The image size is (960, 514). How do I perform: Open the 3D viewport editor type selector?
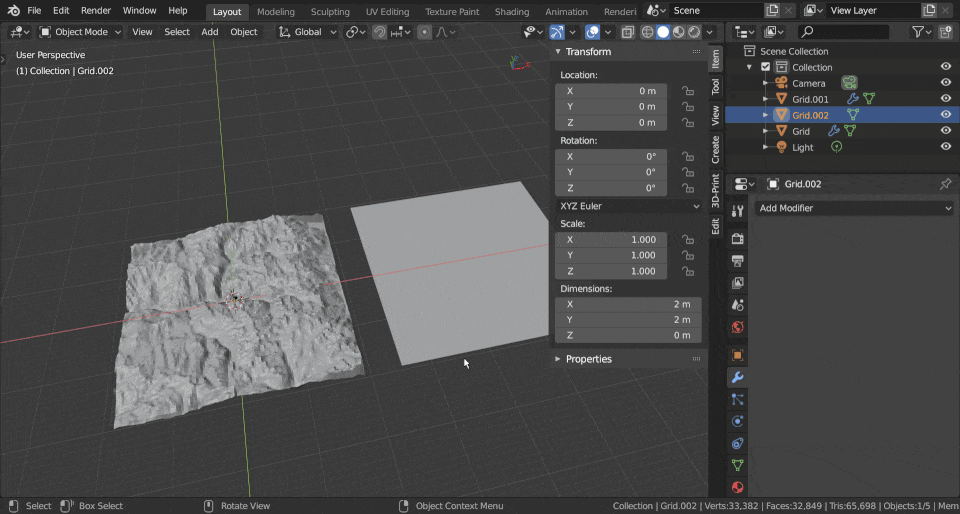[20, 32]
